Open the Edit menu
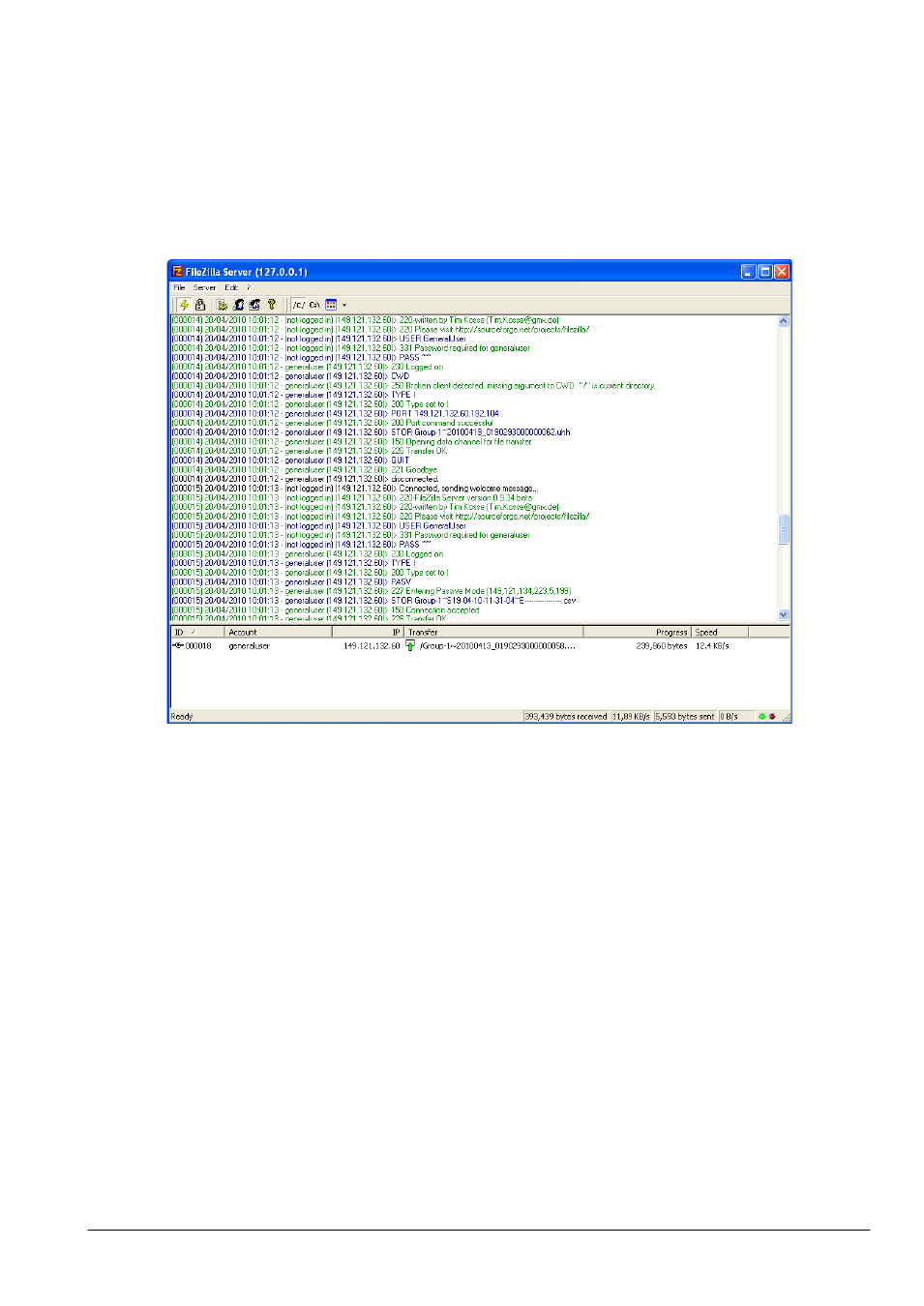This screenshot has width=924, height=1306. 231,287
